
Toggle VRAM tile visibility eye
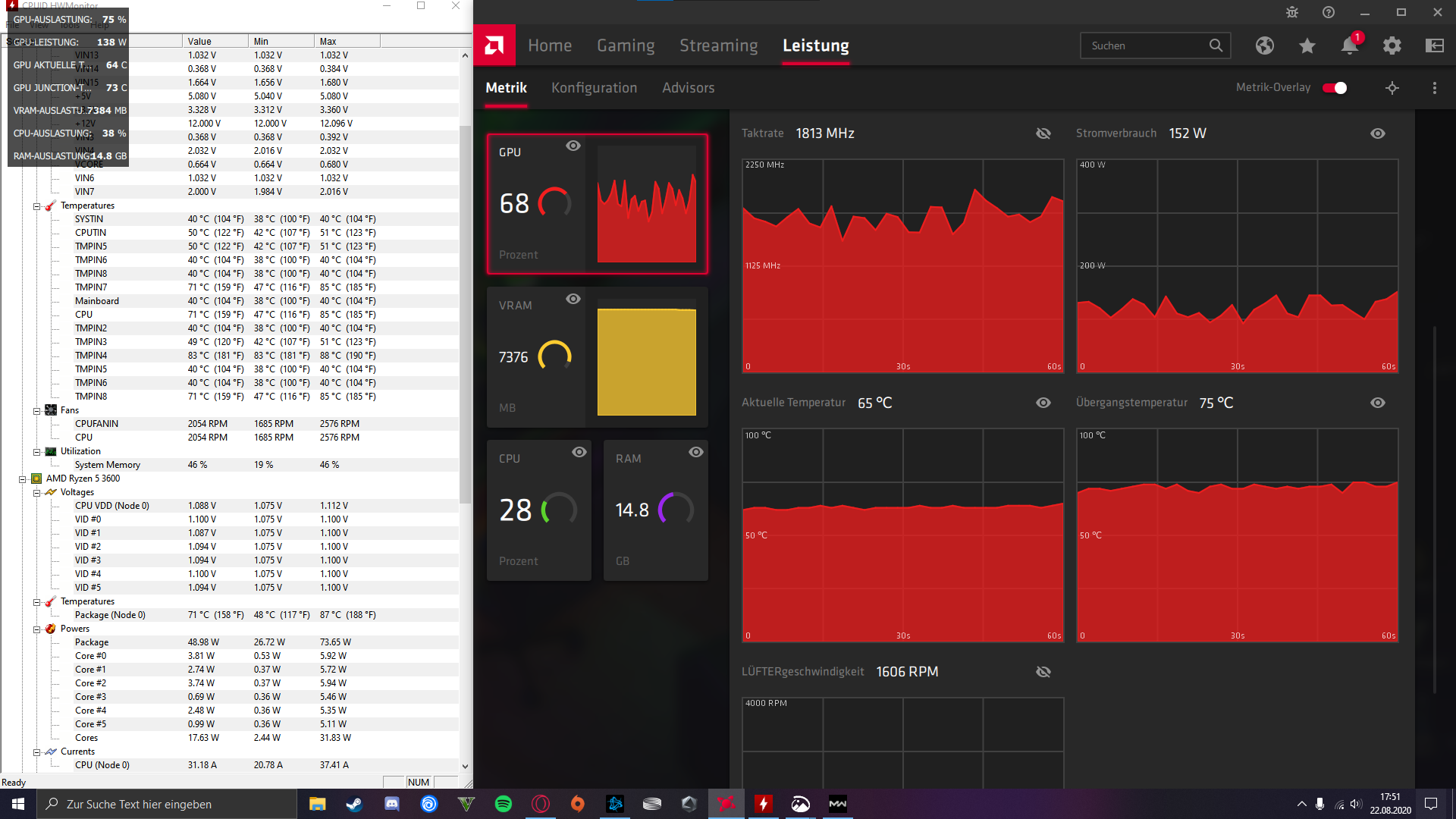click(573, 299)
